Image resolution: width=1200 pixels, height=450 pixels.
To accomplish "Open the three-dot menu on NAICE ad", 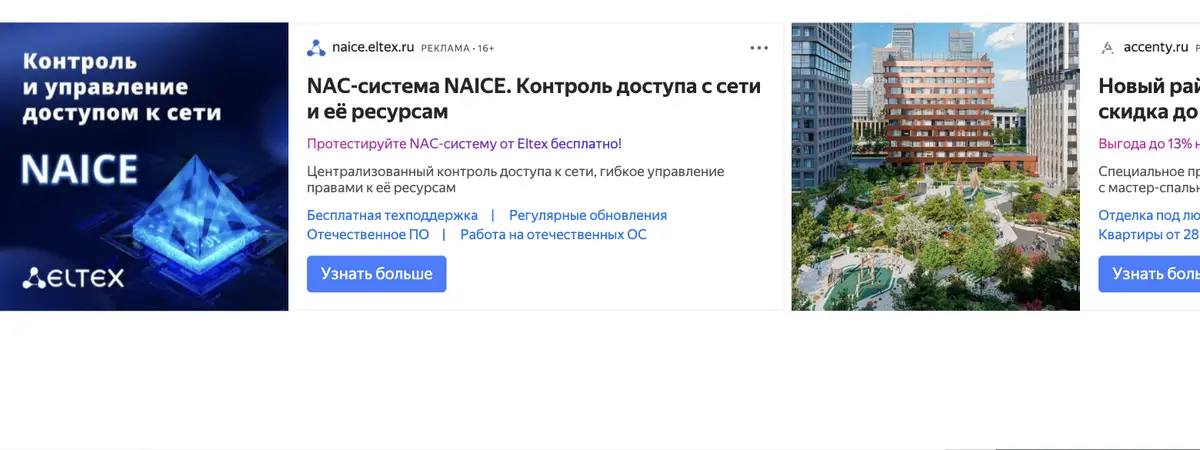I will [759, 47].
